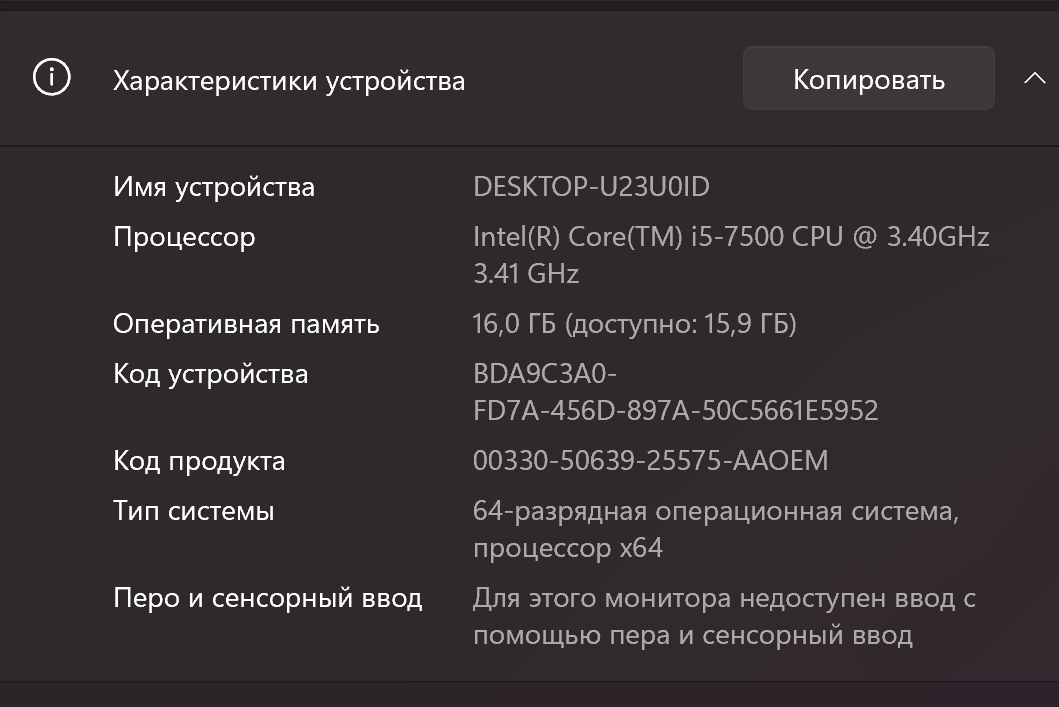Click the Процессор label
1059x707 pixels.
pos(184,237)
